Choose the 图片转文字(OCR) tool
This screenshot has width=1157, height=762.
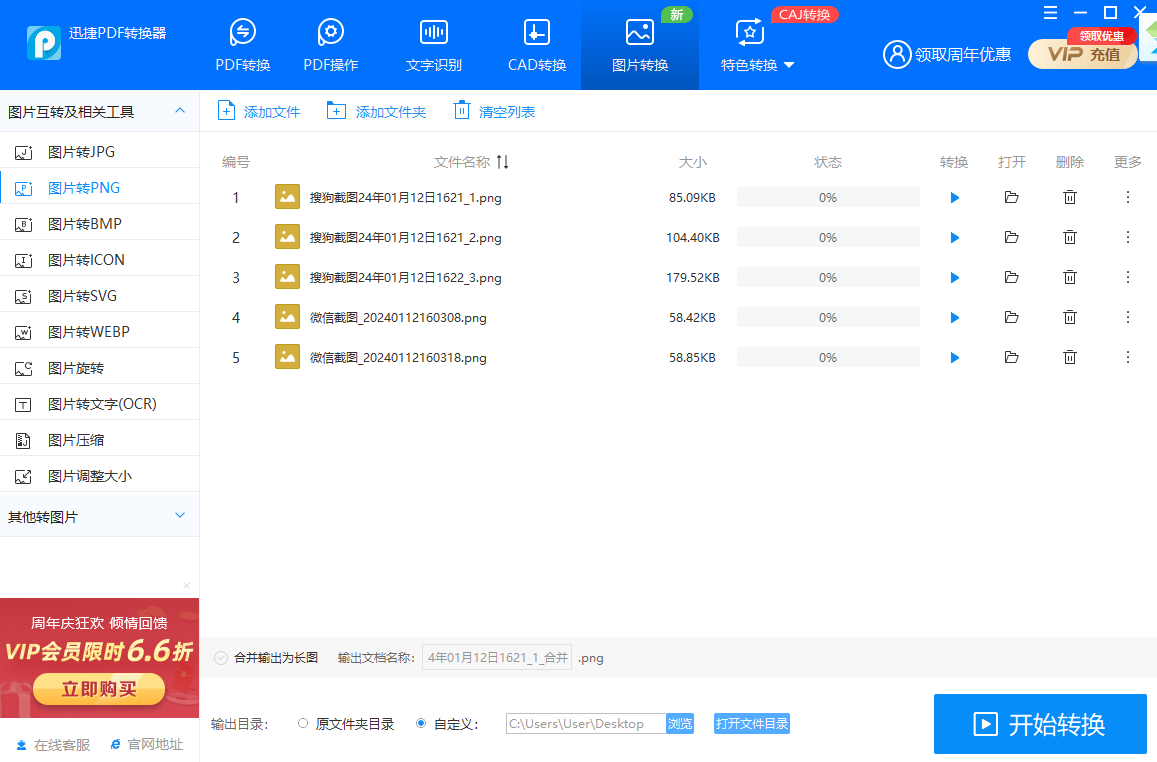[100, 404]
